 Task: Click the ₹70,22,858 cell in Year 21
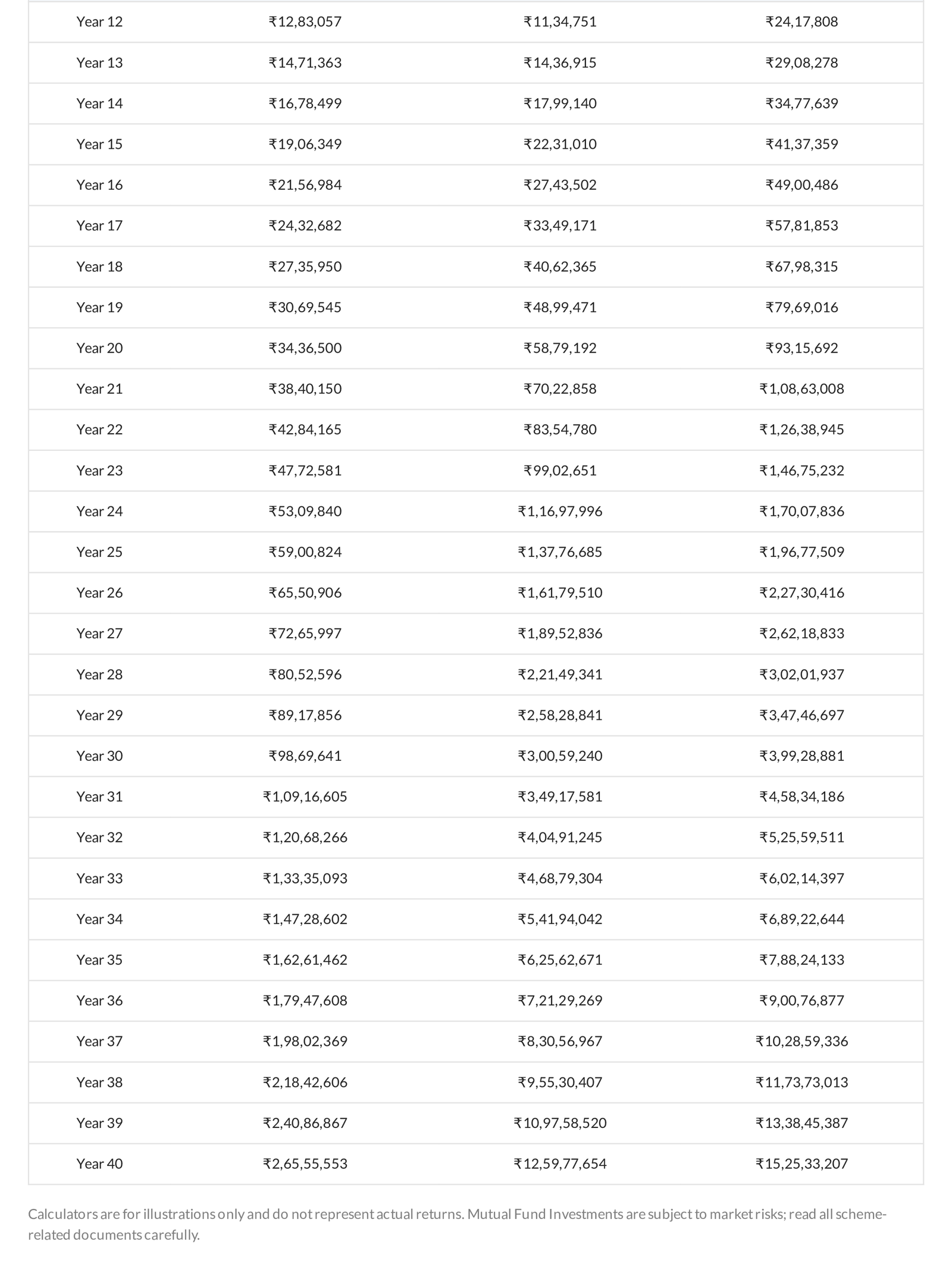pyautogui.click(x=560, y=389)
